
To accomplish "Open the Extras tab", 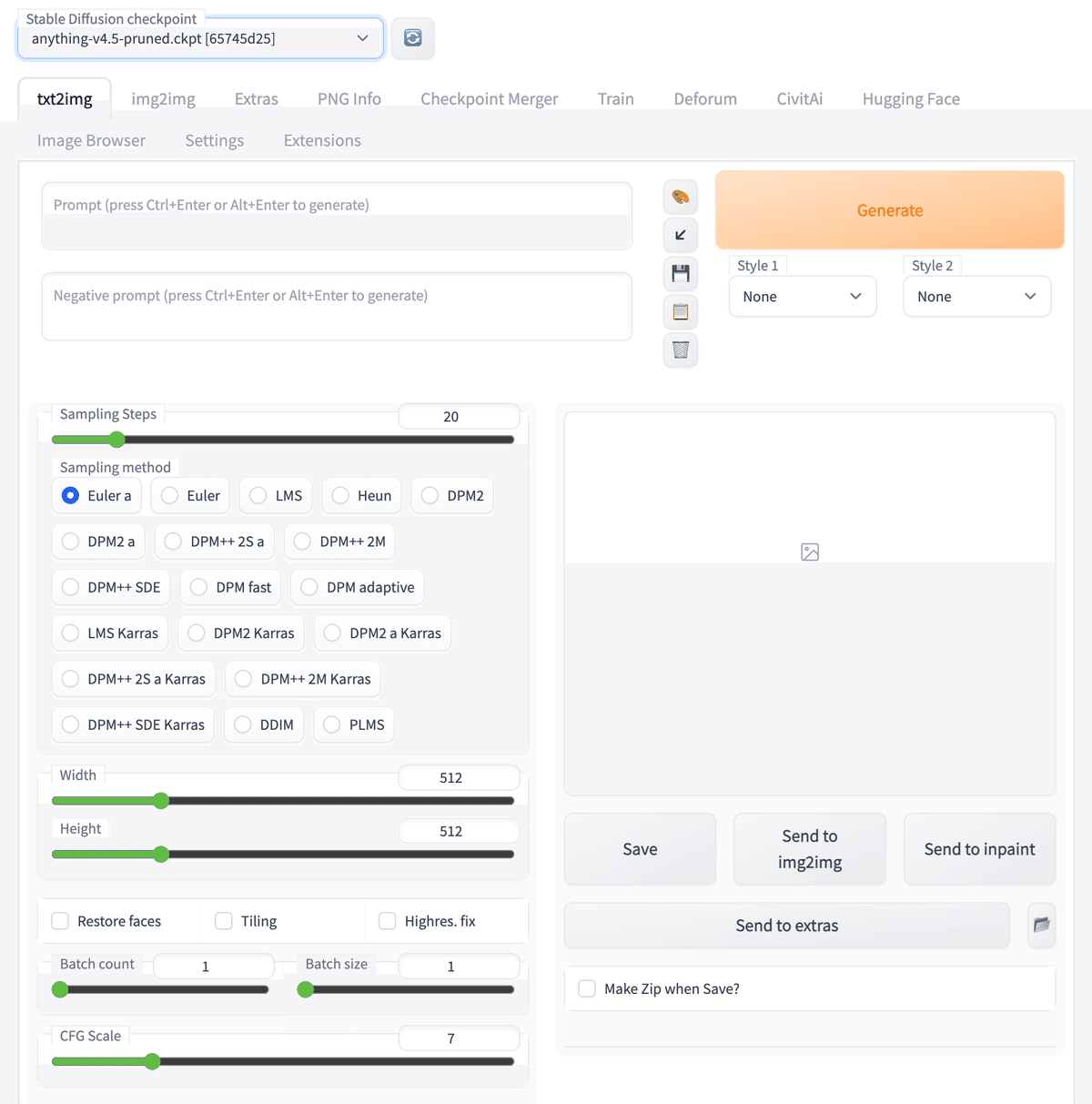I will coord(257,99).
